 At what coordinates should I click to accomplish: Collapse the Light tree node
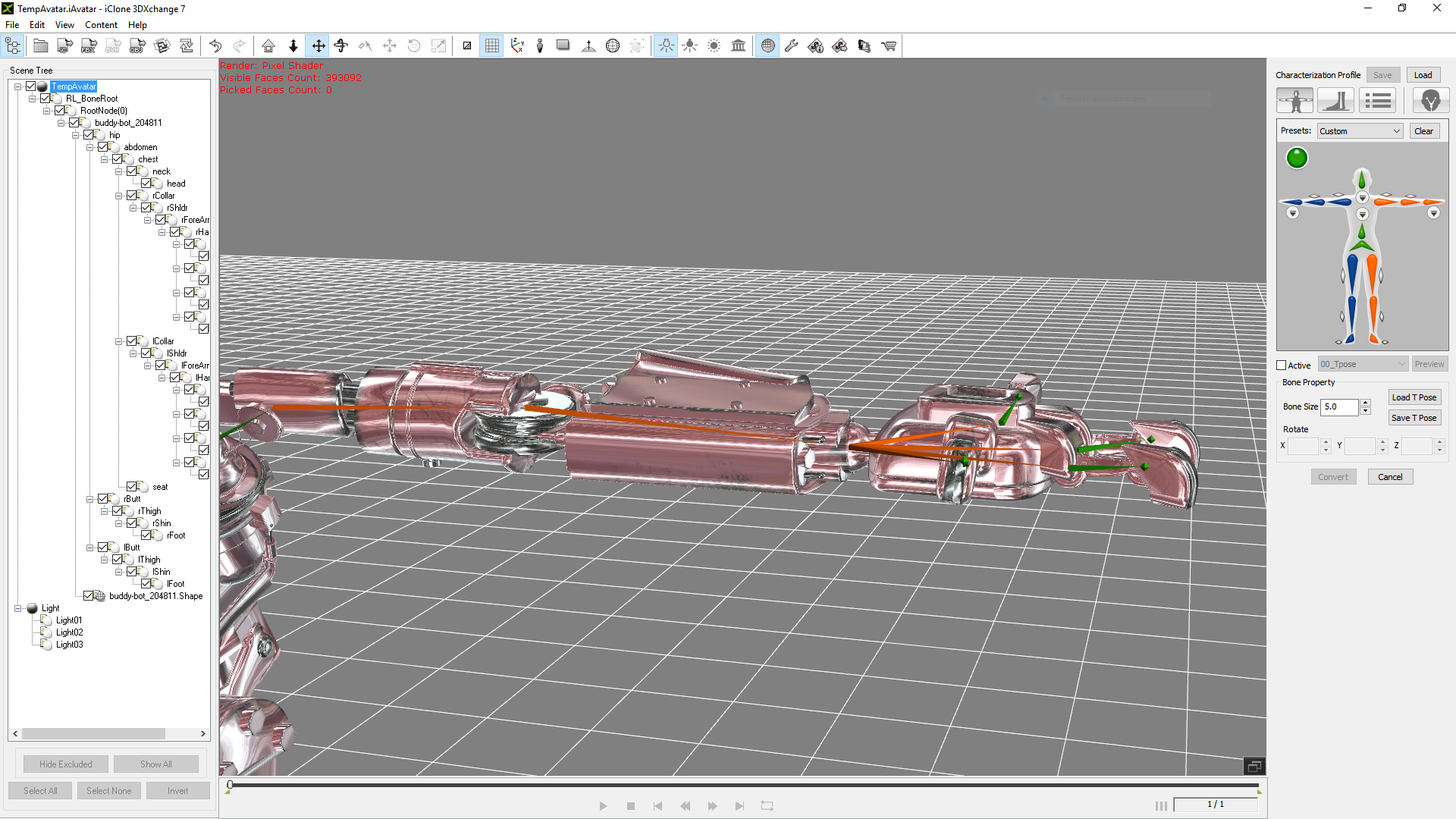point(17,608)
